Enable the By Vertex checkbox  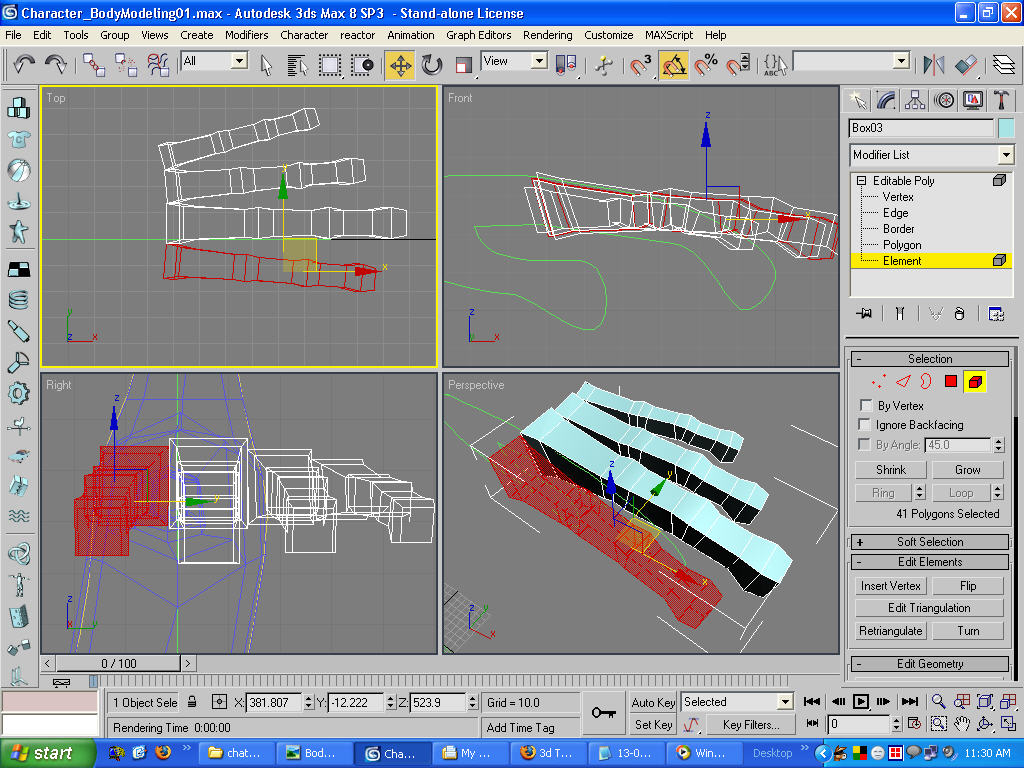pos(866,405)
